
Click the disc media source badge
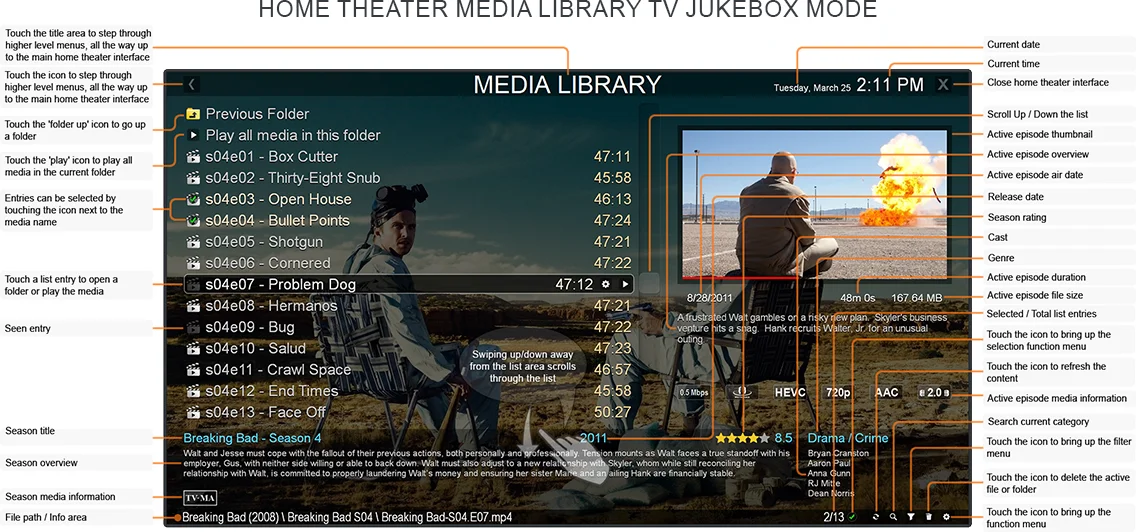coord(742,392)
